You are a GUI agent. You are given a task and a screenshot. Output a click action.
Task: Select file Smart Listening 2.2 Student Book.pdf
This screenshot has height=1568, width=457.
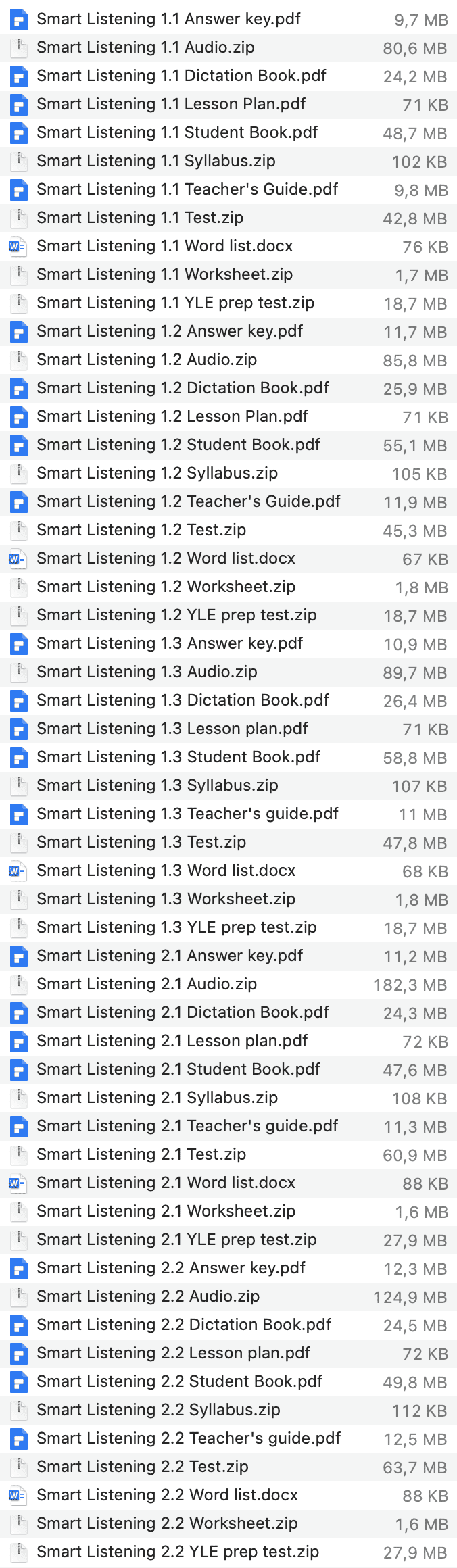(228, 1382)
